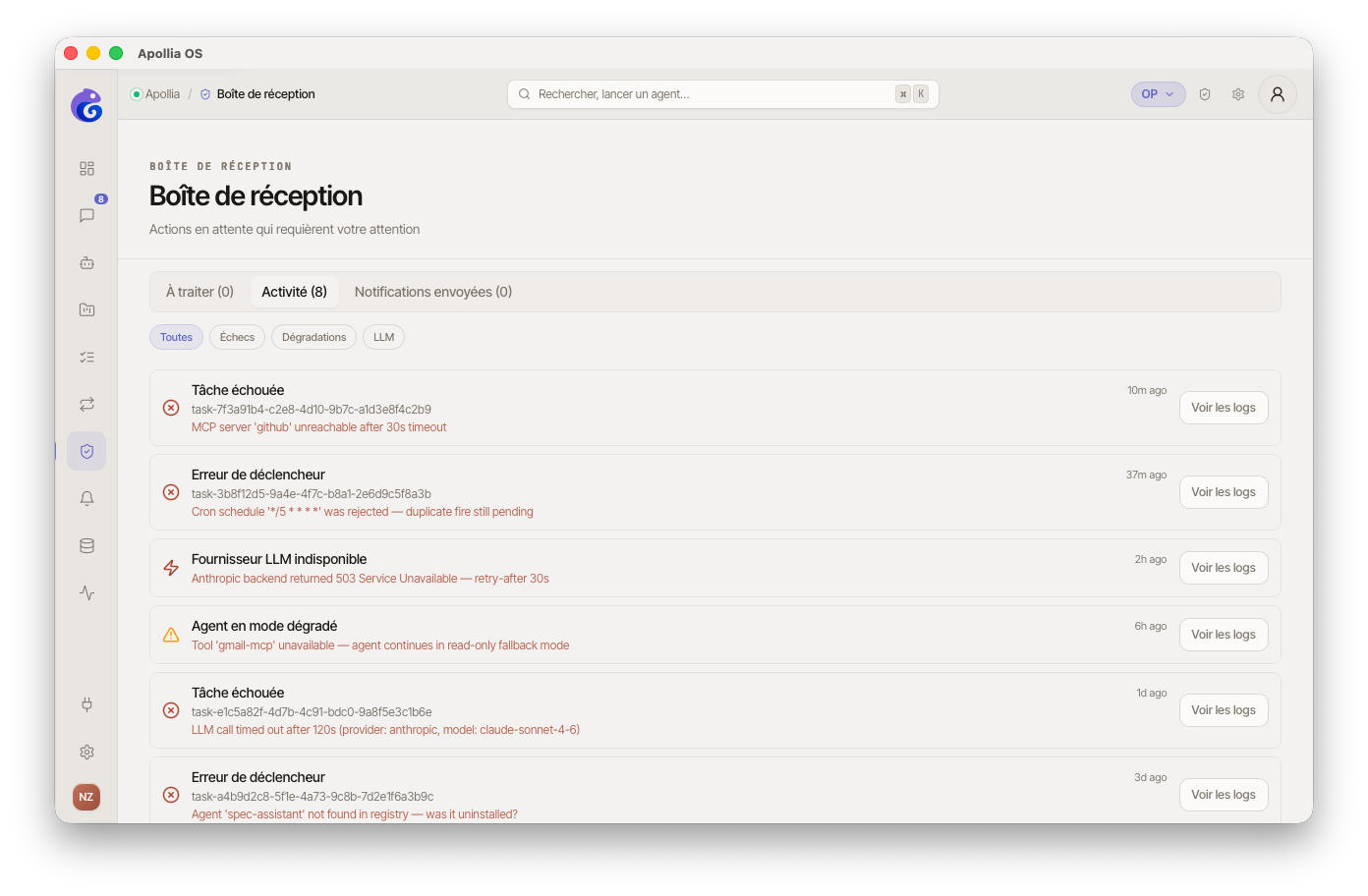Open the OP dropdown in top bar
Image resolution: width=1368 pixels, height=896 pixels.
(1158, 94)
